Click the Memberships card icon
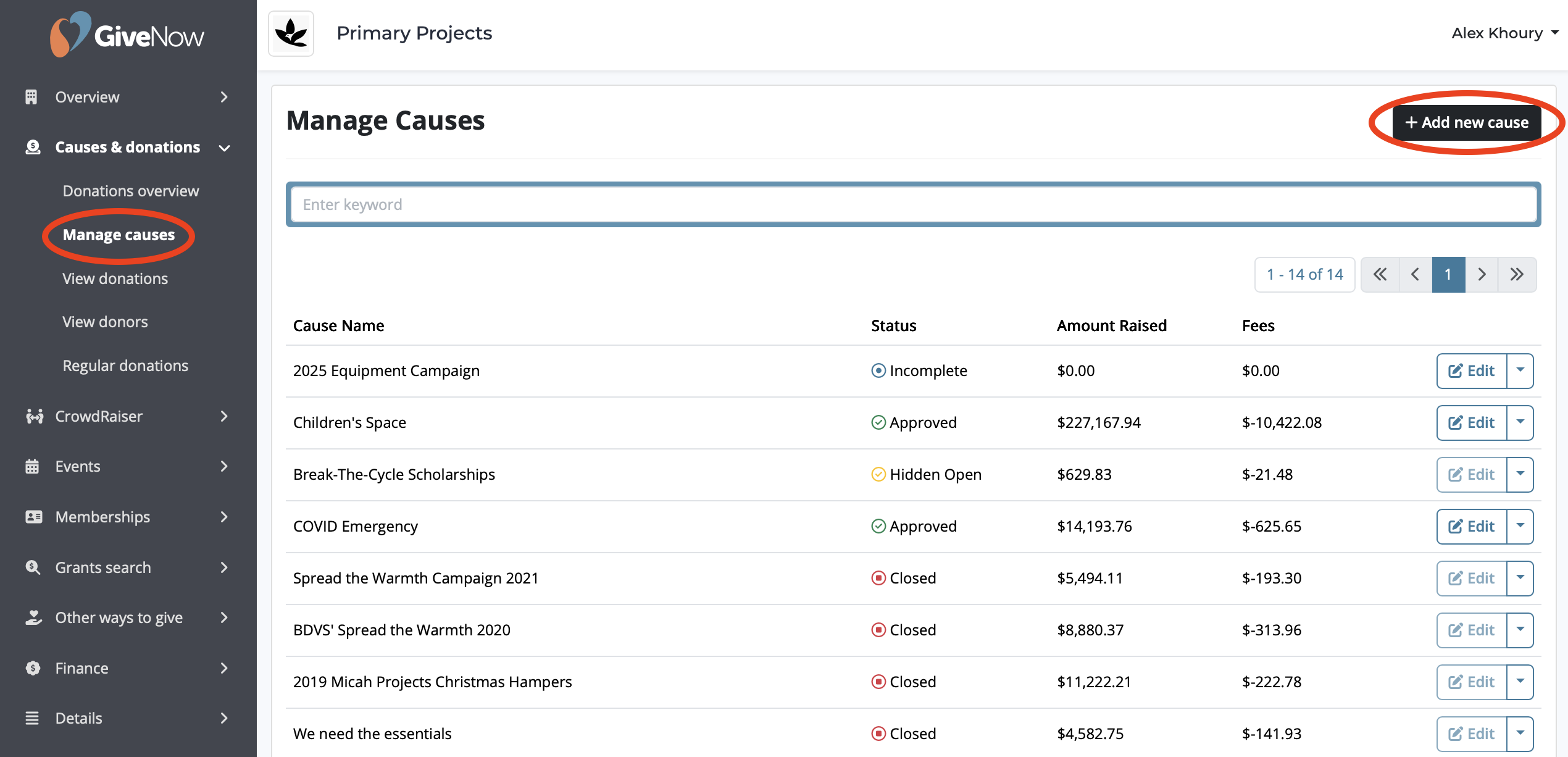This screenshot has width=1568, height=757. pos(33,517)
